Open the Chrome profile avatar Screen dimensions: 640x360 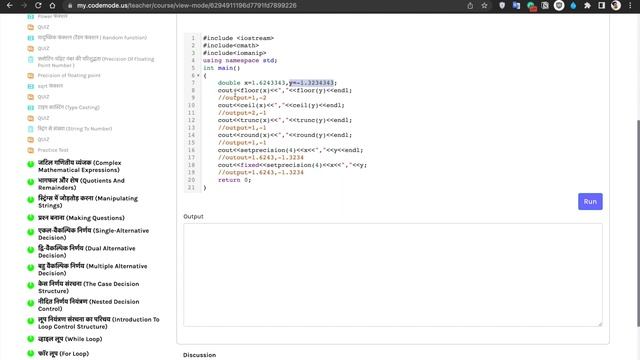click(x=616, y=6)
